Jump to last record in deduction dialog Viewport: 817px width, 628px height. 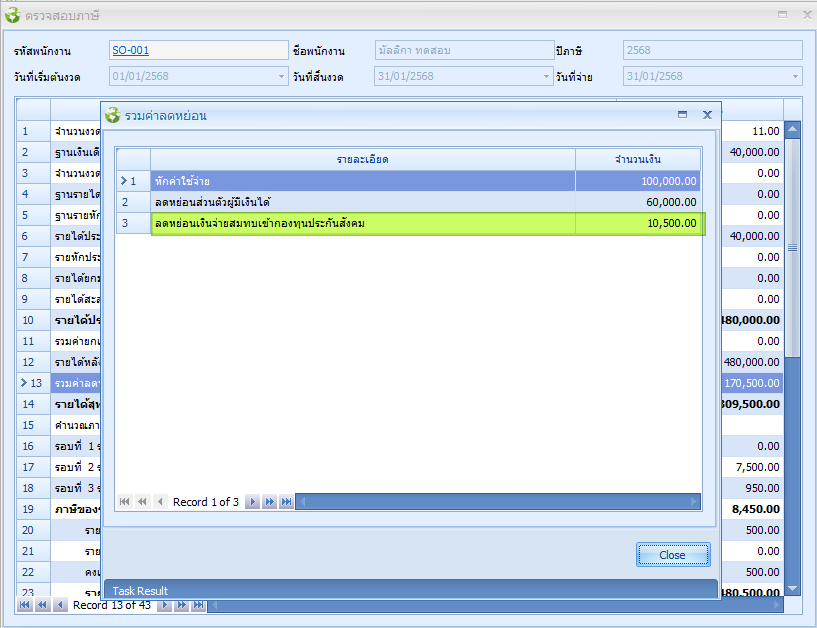click(x=286, y=502)
